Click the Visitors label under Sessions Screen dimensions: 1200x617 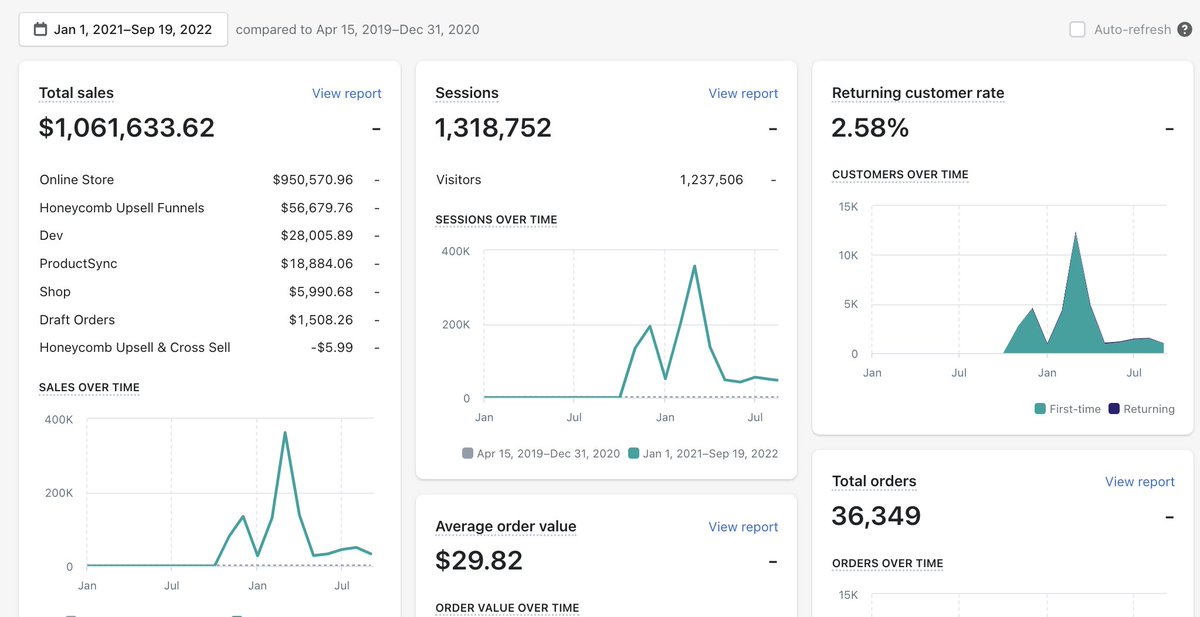459,180
